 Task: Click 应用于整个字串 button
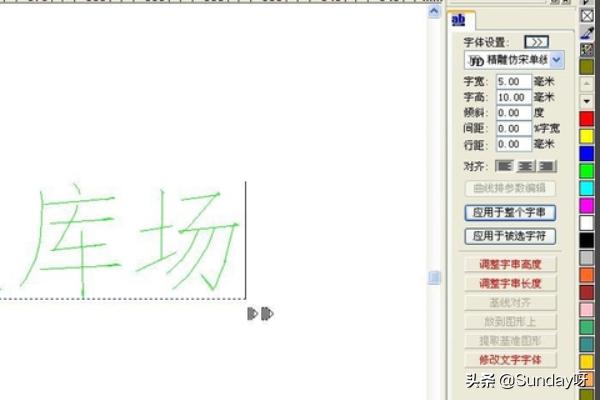[510, 212]
